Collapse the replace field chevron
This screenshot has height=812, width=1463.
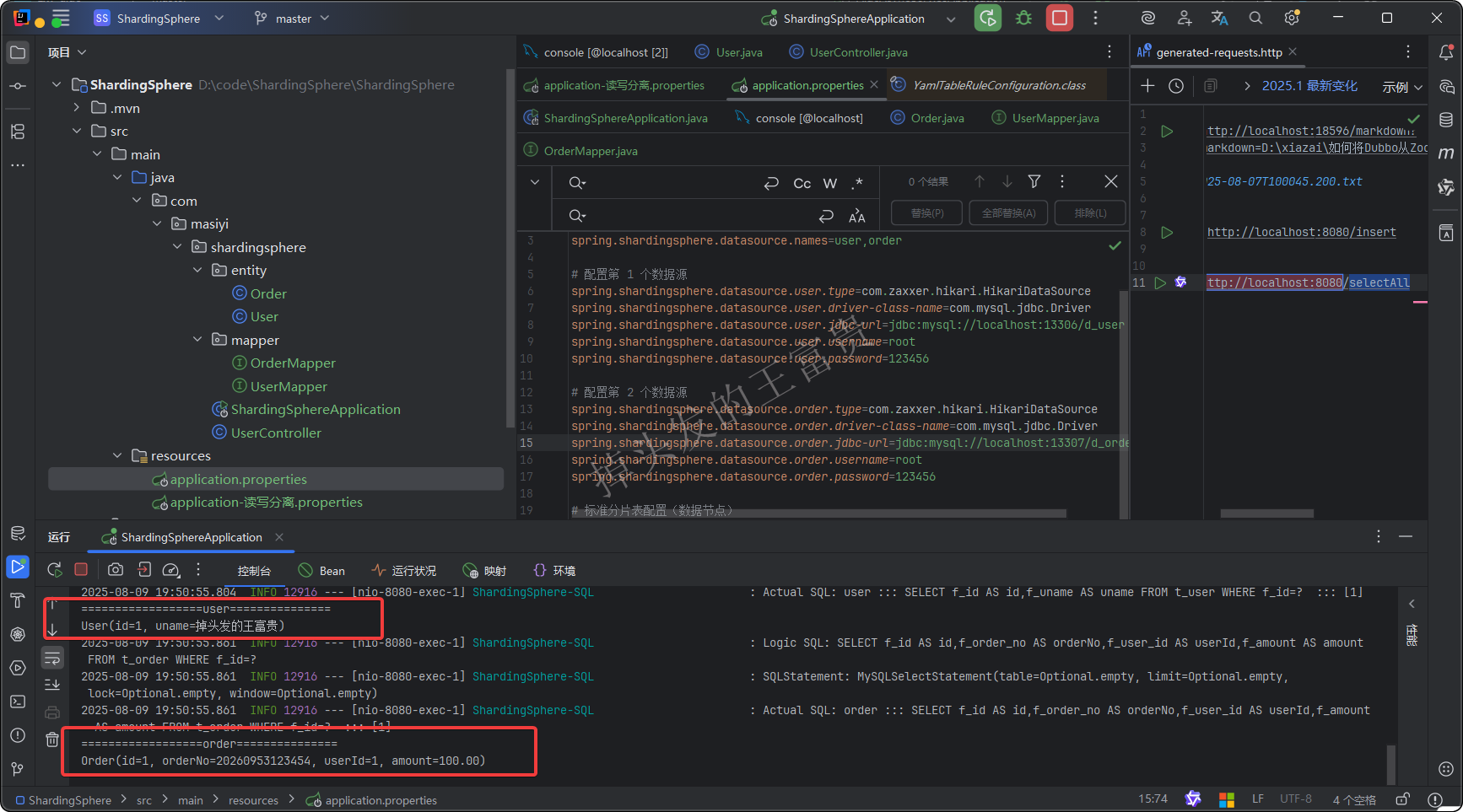point(535,182)
